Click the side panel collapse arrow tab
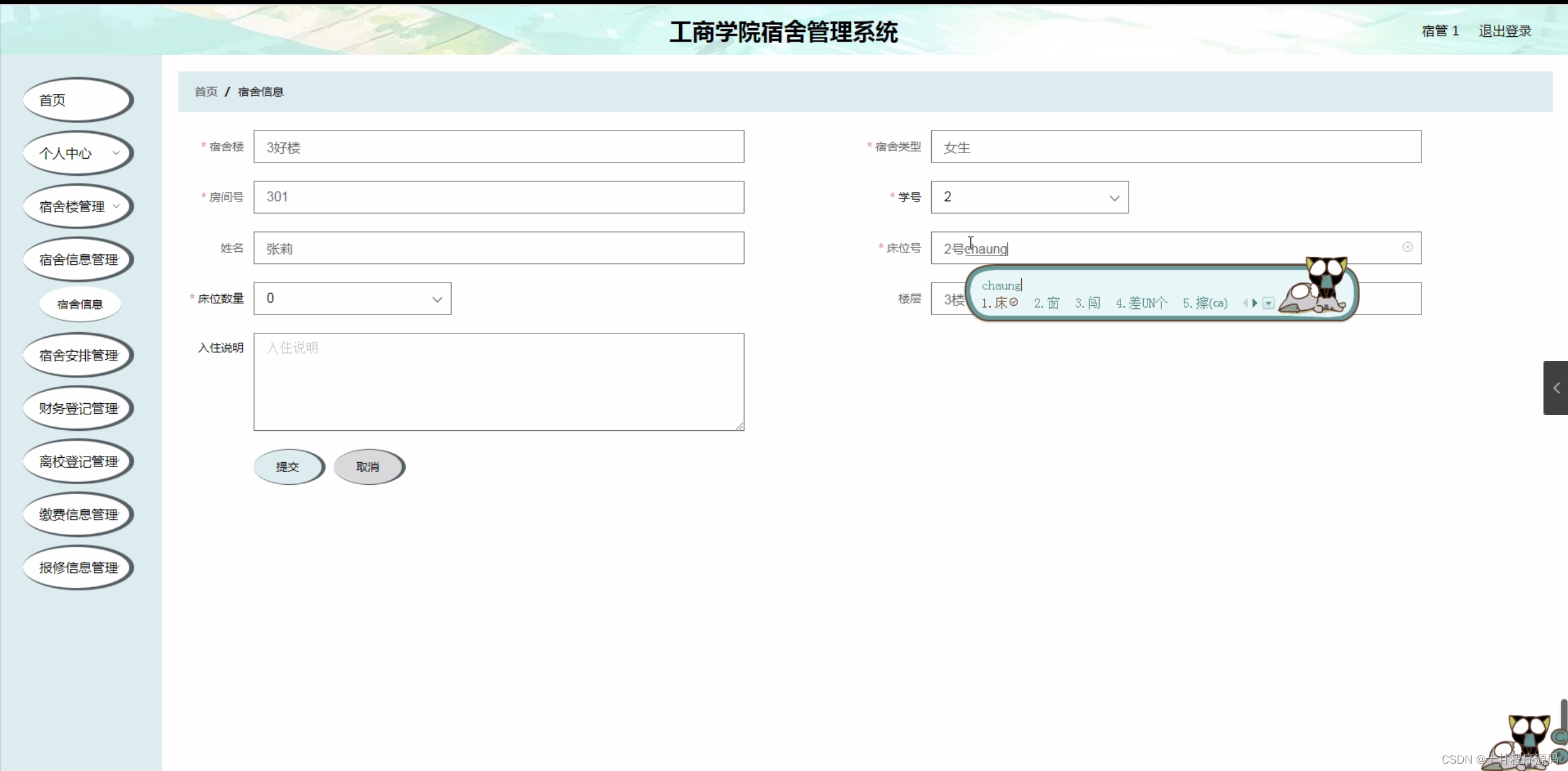The width and height of the screenshot is (1568, 771). [1556, 388]
